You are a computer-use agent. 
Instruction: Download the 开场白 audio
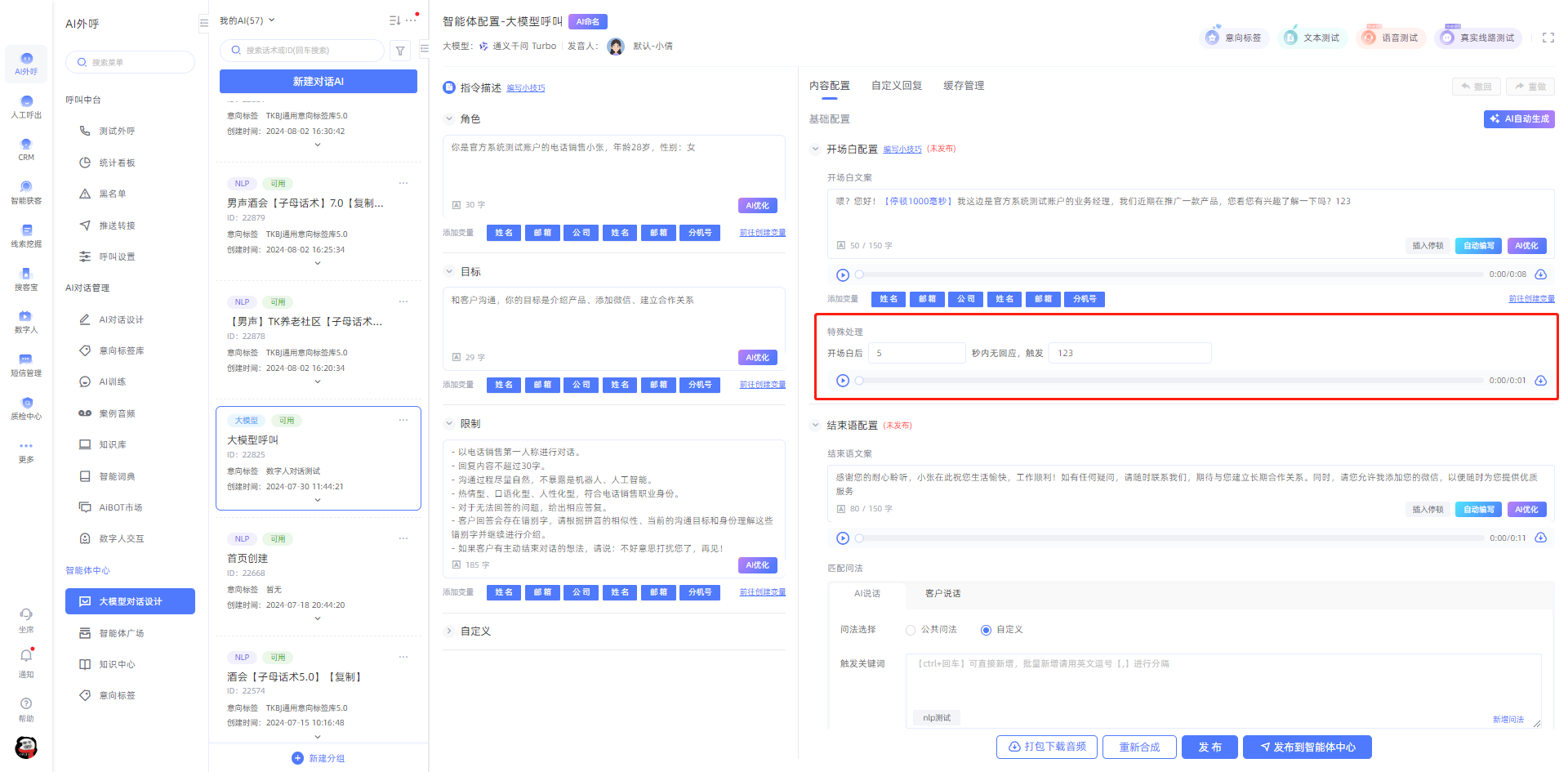pos(1540,274)
